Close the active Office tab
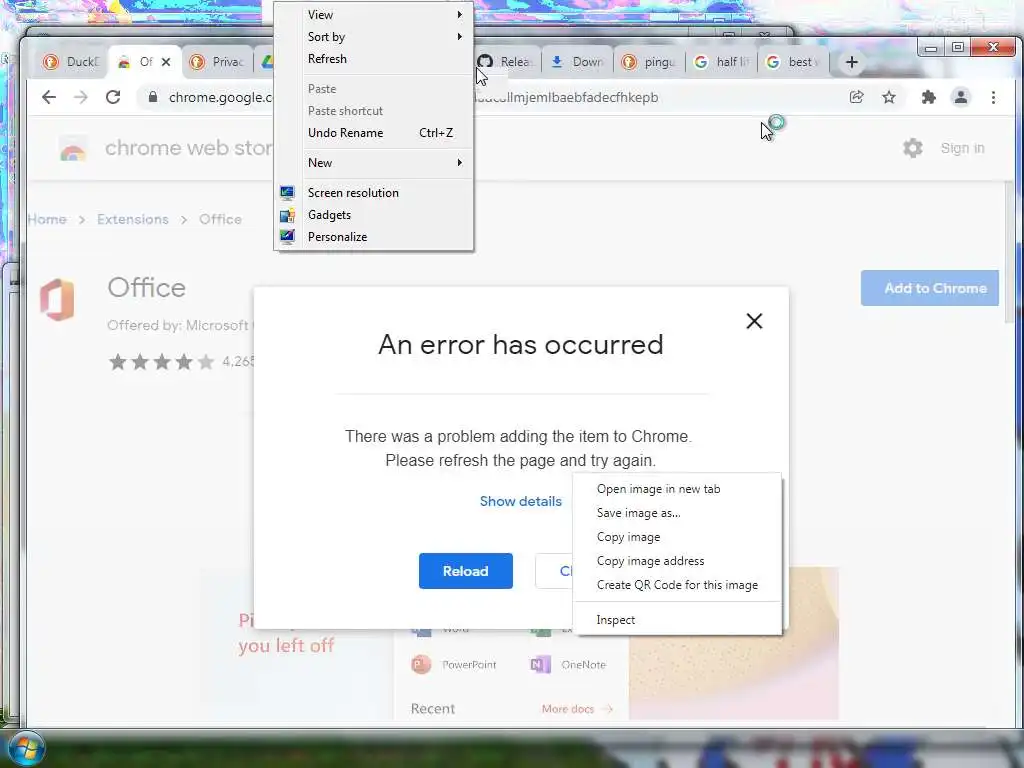 [166, 62]
